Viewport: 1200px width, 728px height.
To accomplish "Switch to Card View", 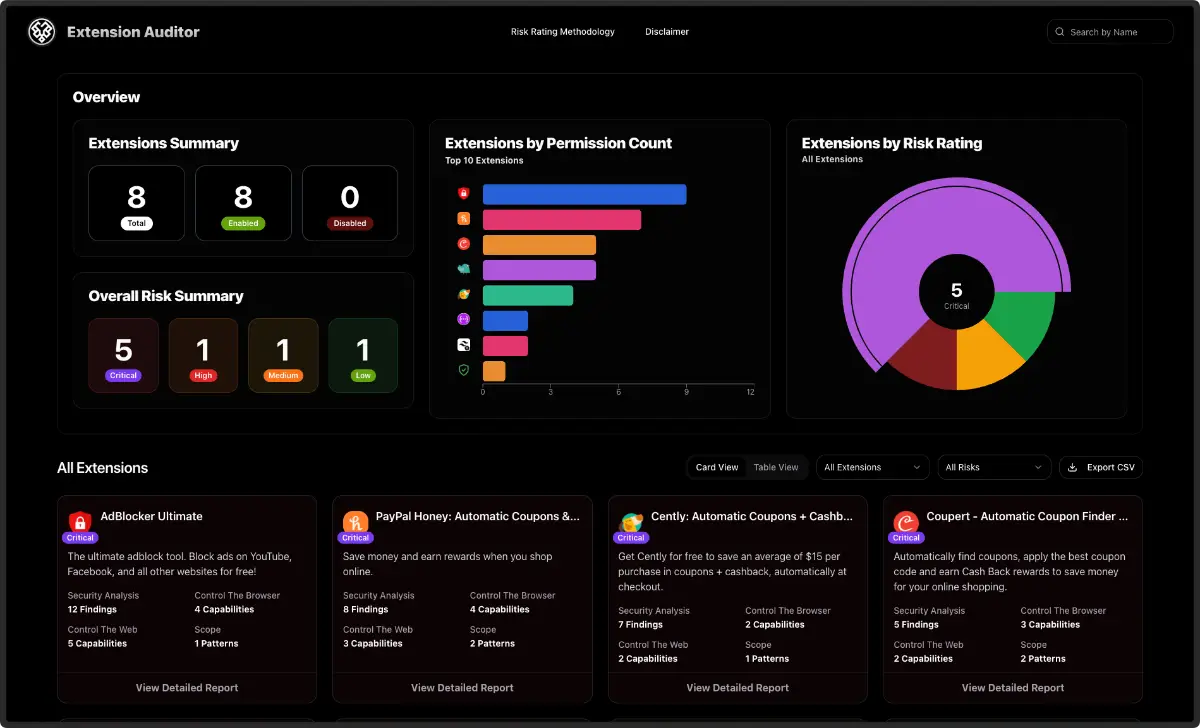I will pyautogui.click(x=717, y=467).
